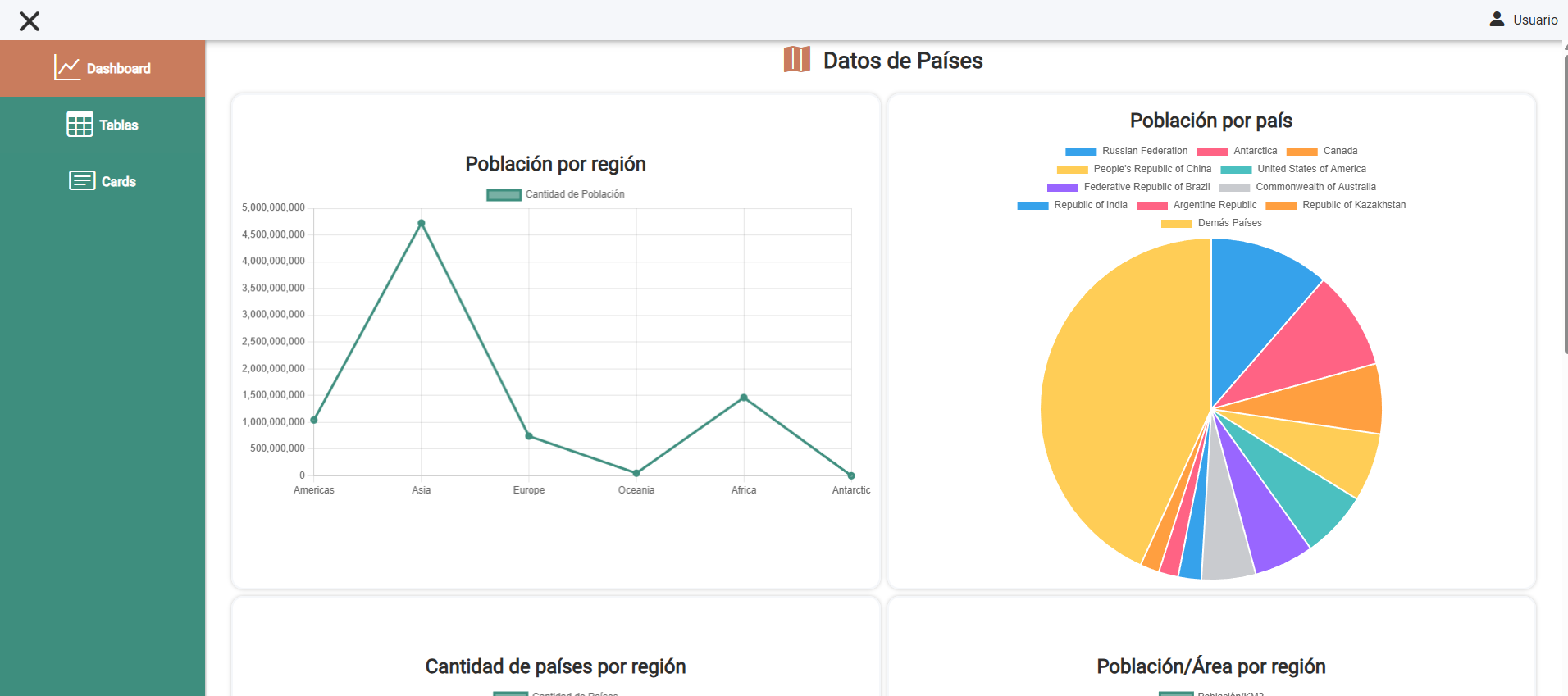
Task: Select the Dashboard menu item
Action: (x=118, y=69)
